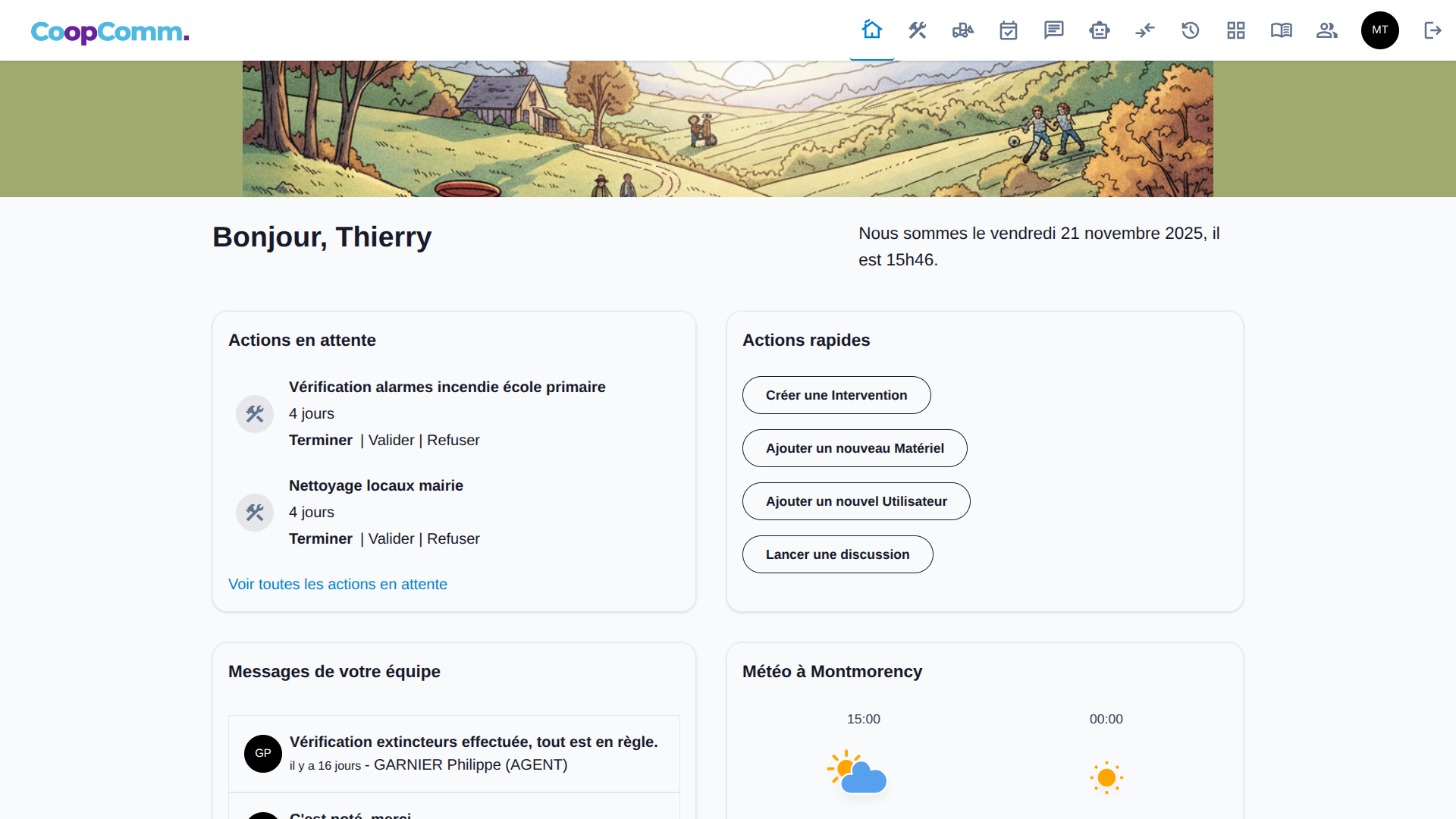Open Voir toutes les actions en attente

coord(337,584)
